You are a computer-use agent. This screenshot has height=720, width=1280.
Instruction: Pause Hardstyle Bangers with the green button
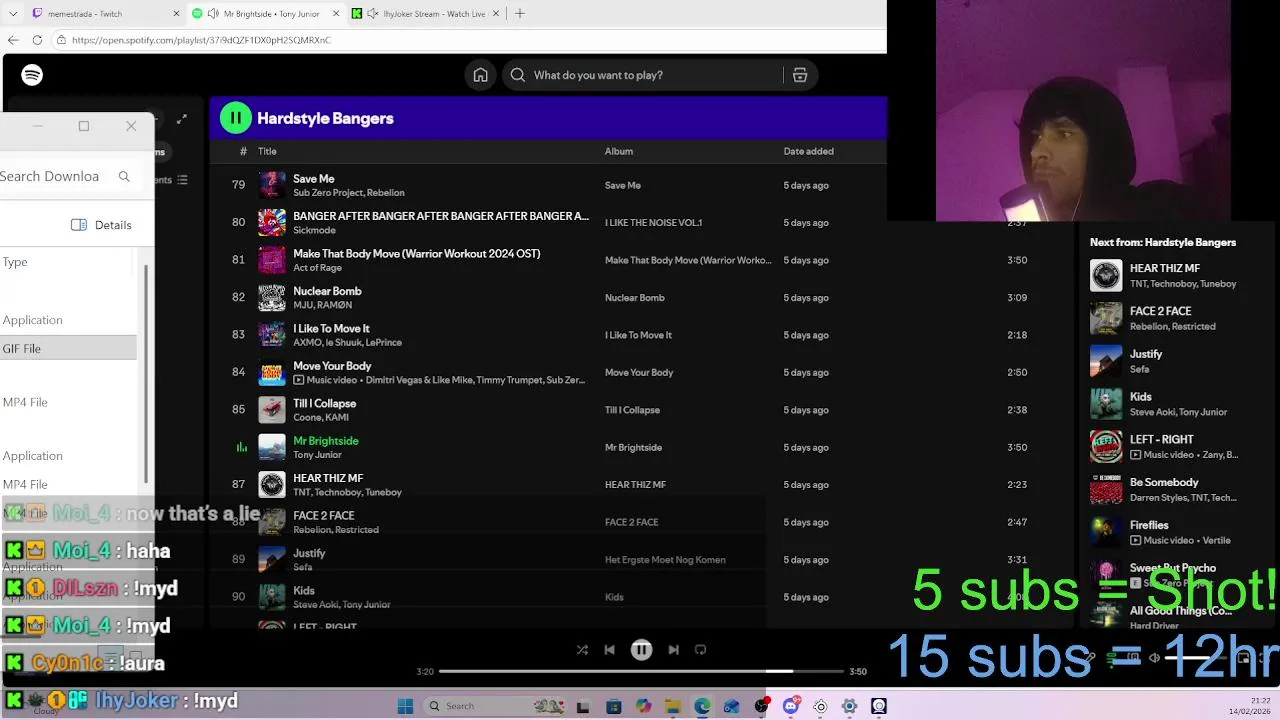pos(236,118)
